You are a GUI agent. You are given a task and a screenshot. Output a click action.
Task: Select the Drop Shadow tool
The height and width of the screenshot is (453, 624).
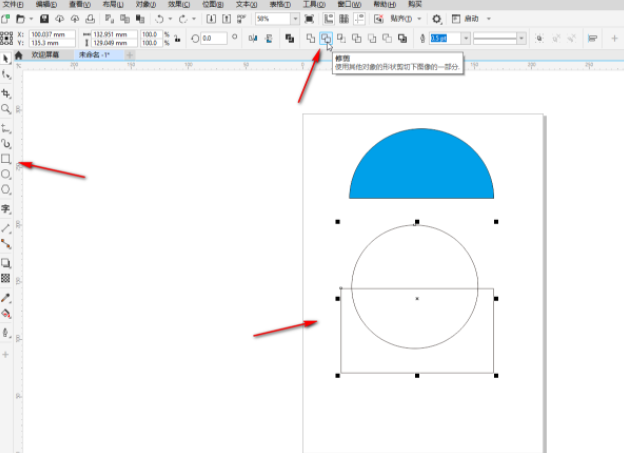pyautogui.click(x=7, y=262)
